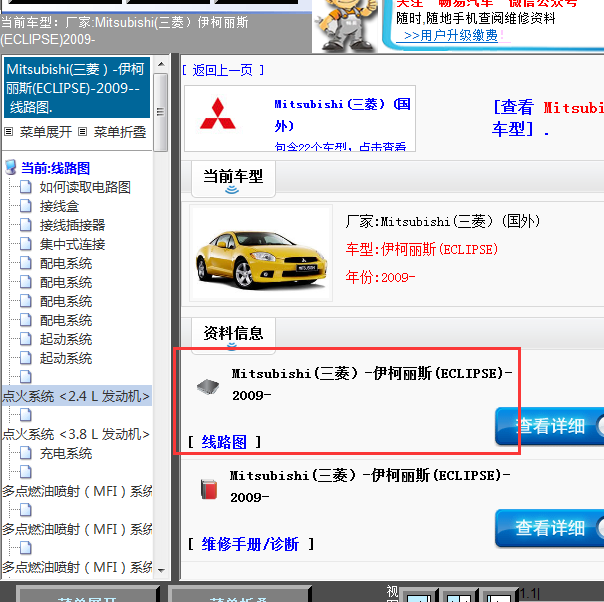
Task: Click the small icon before 菜单折叠
Action: coord(82,132)
